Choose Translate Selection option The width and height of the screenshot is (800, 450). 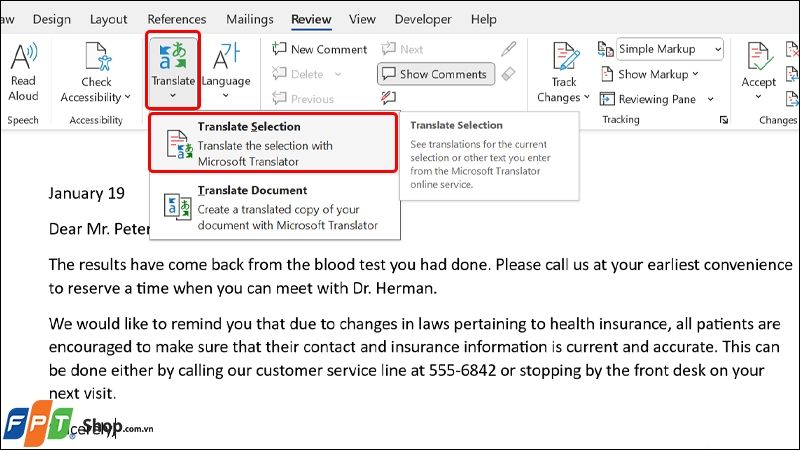click(273, 143)
